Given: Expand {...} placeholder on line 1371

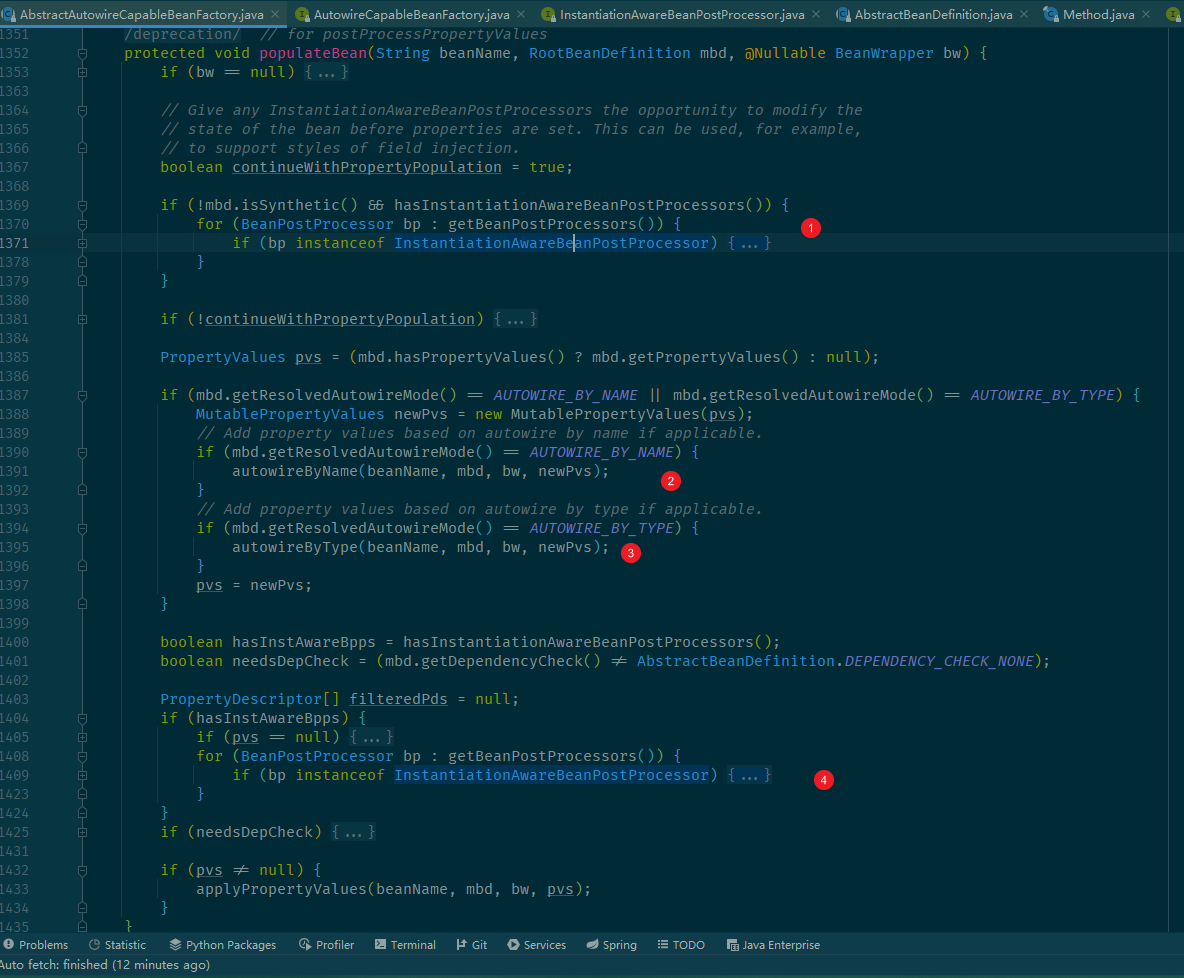Looking at the screenshot, I should [x=749, y=243].
